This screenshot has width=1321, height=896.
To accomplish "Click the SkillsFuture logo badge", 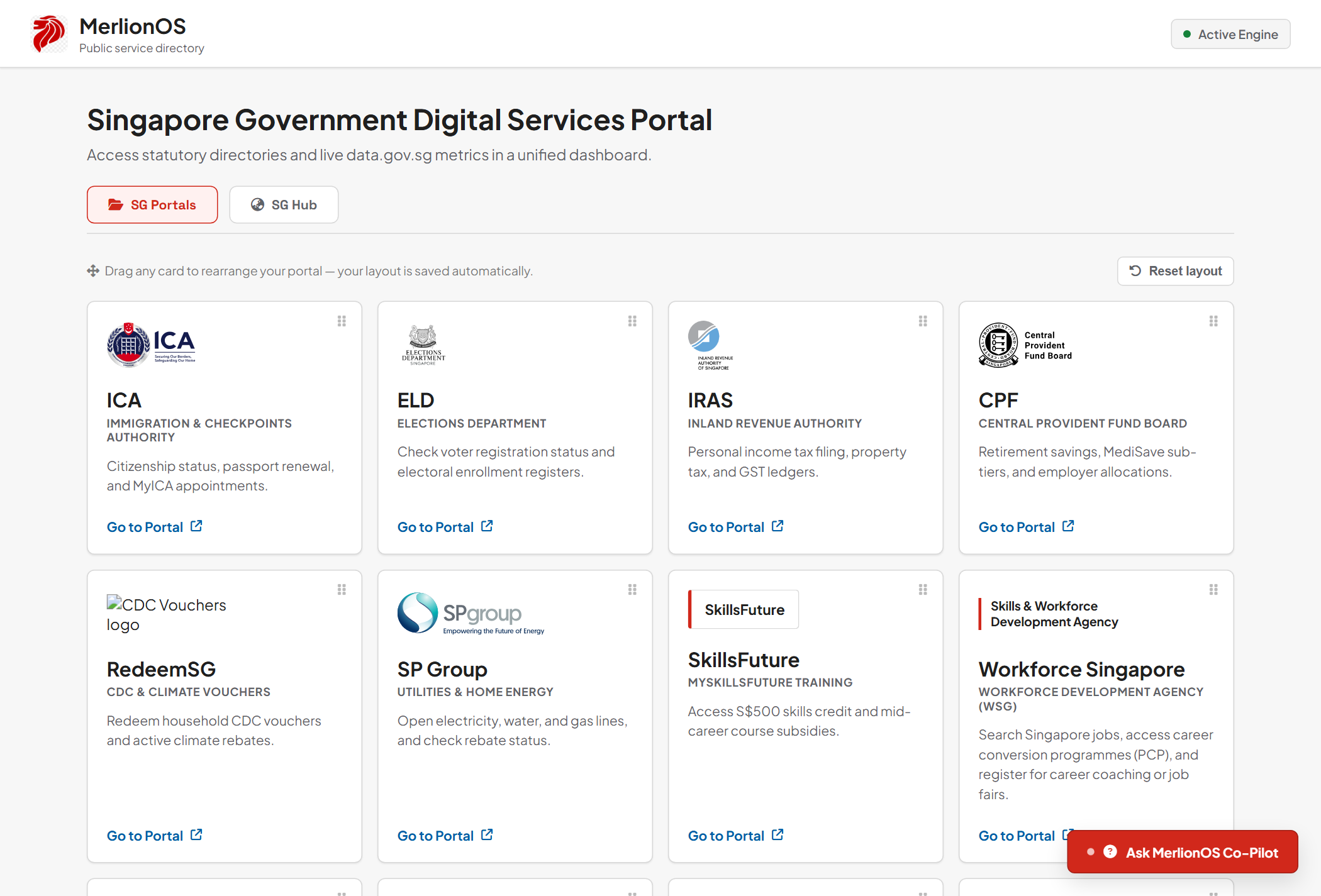I will tap(744, 609).
